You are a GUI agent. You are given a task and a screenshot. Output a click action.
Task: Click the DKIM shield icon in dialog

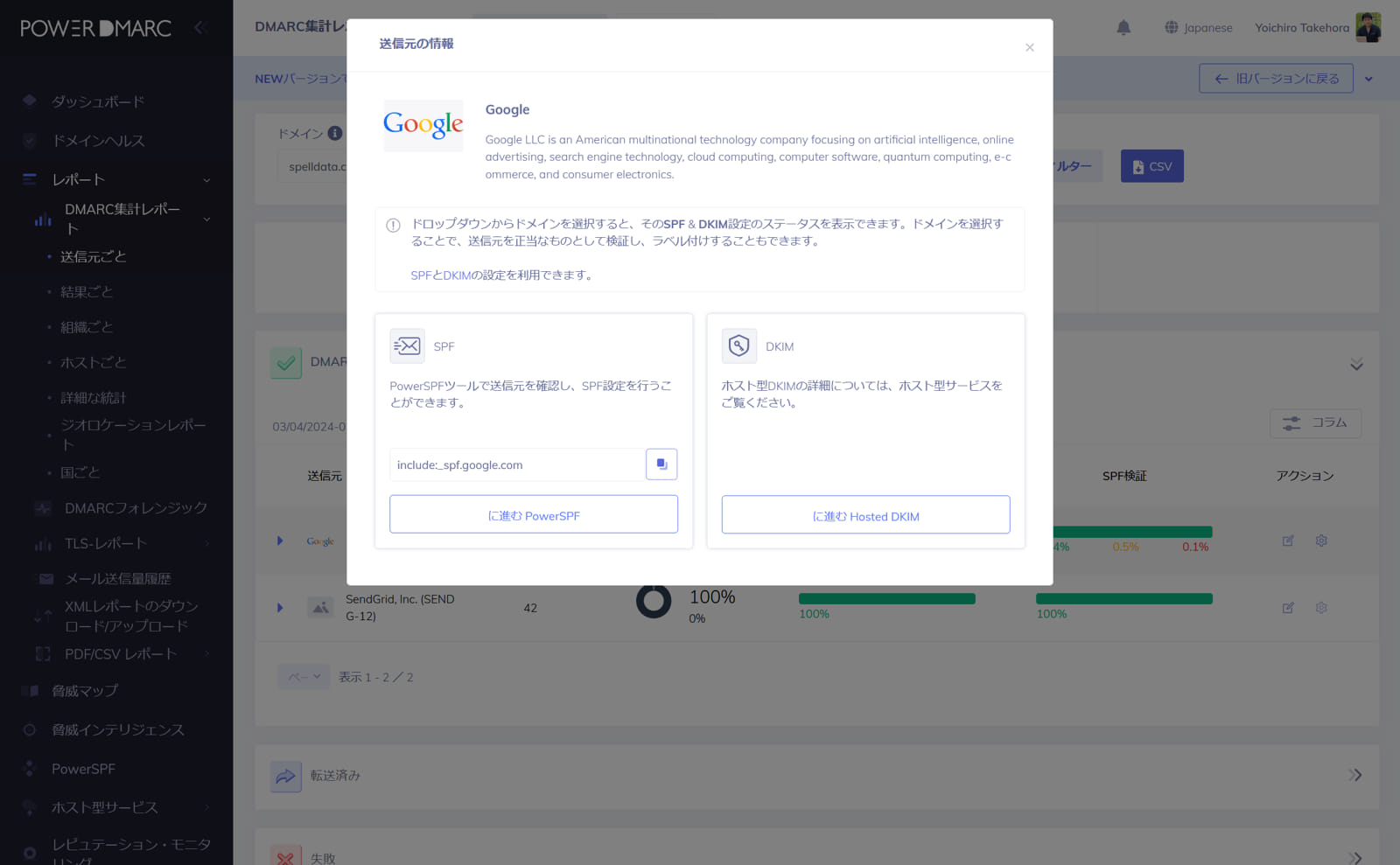click(739, 346)
